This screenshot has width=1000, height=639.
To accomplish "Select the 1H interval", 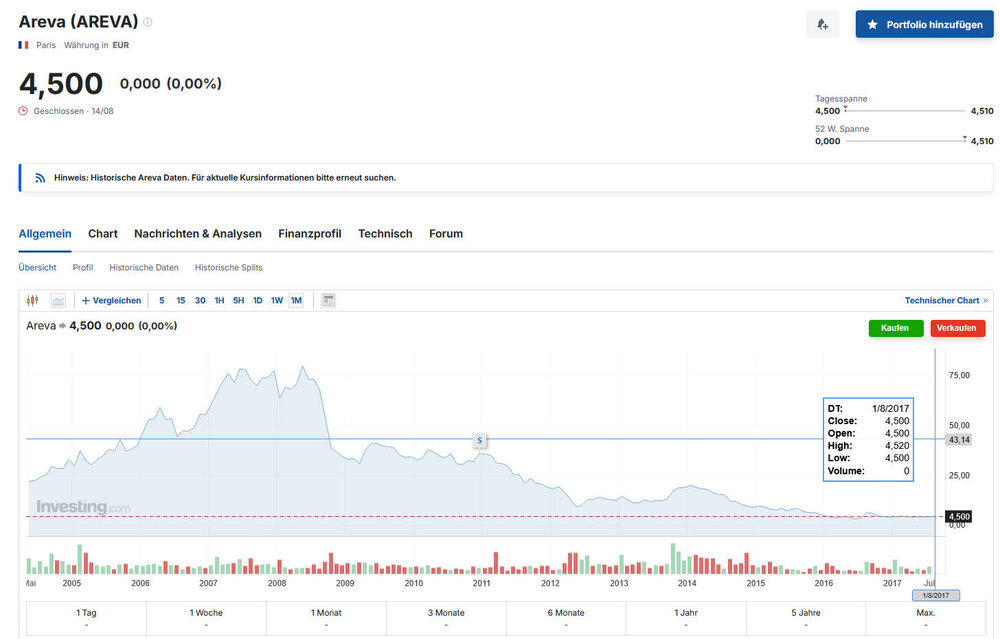I will [x=219, y=300].
